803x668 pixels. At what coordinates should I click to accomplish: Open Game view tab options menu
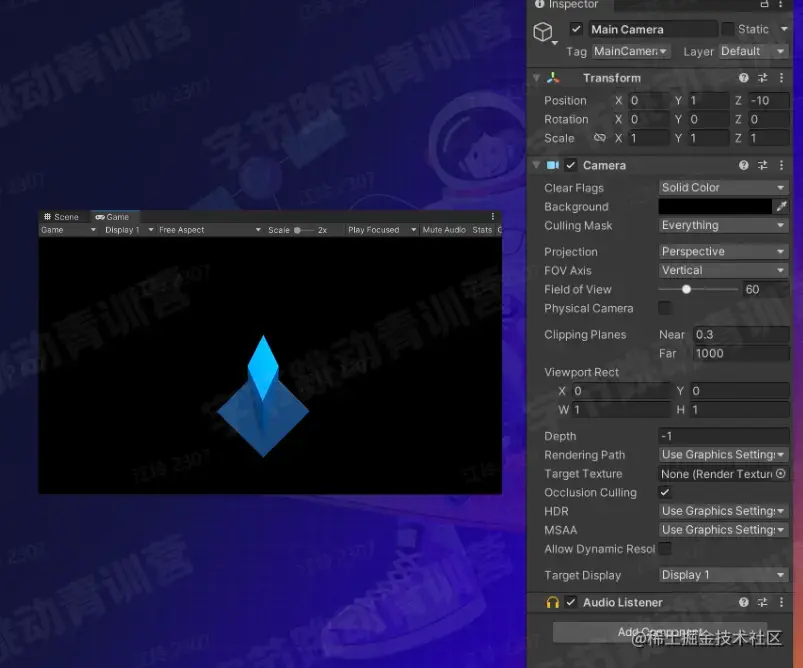[x=493, y=217]
